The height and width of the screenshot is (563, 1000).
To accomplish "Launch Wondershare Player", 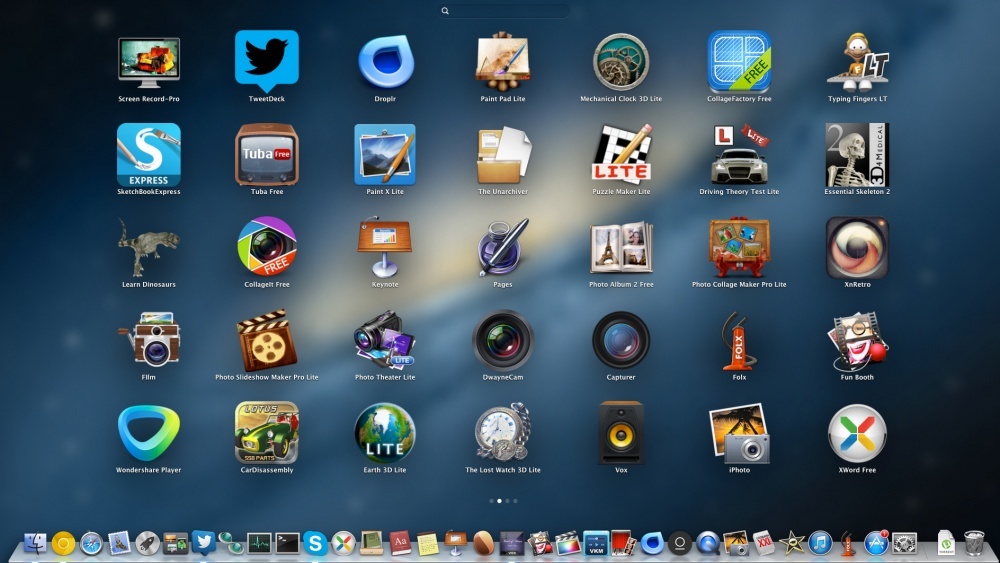I will tap(149, 433).
